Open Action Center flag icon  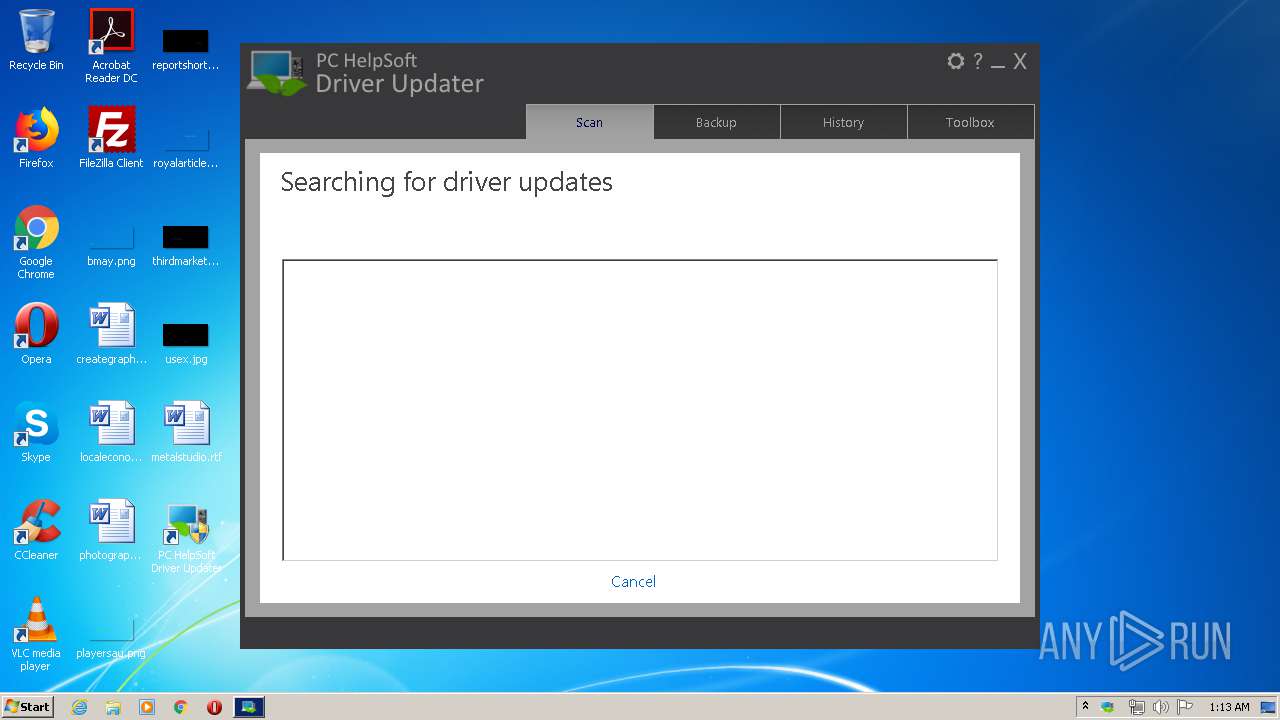[1185, 707]
